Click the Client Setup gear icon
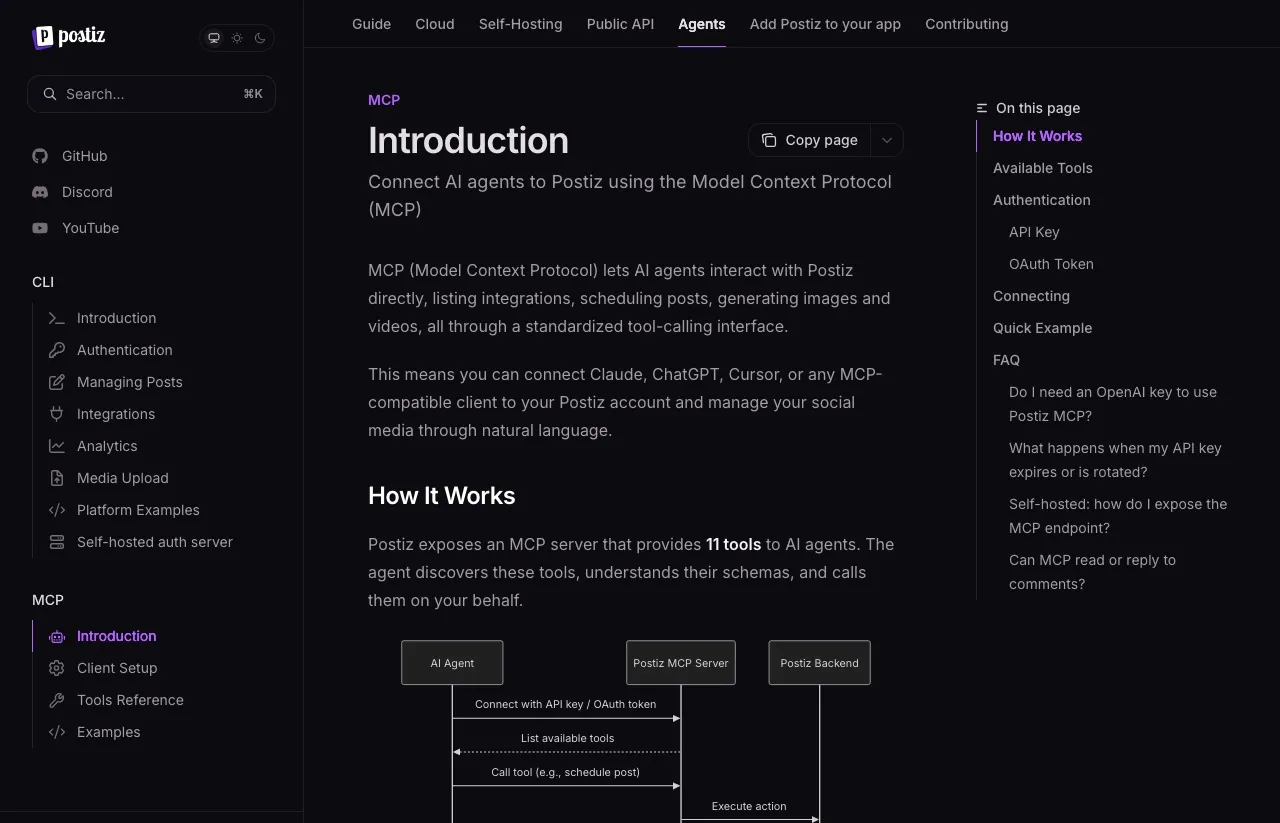 [57, 668]
